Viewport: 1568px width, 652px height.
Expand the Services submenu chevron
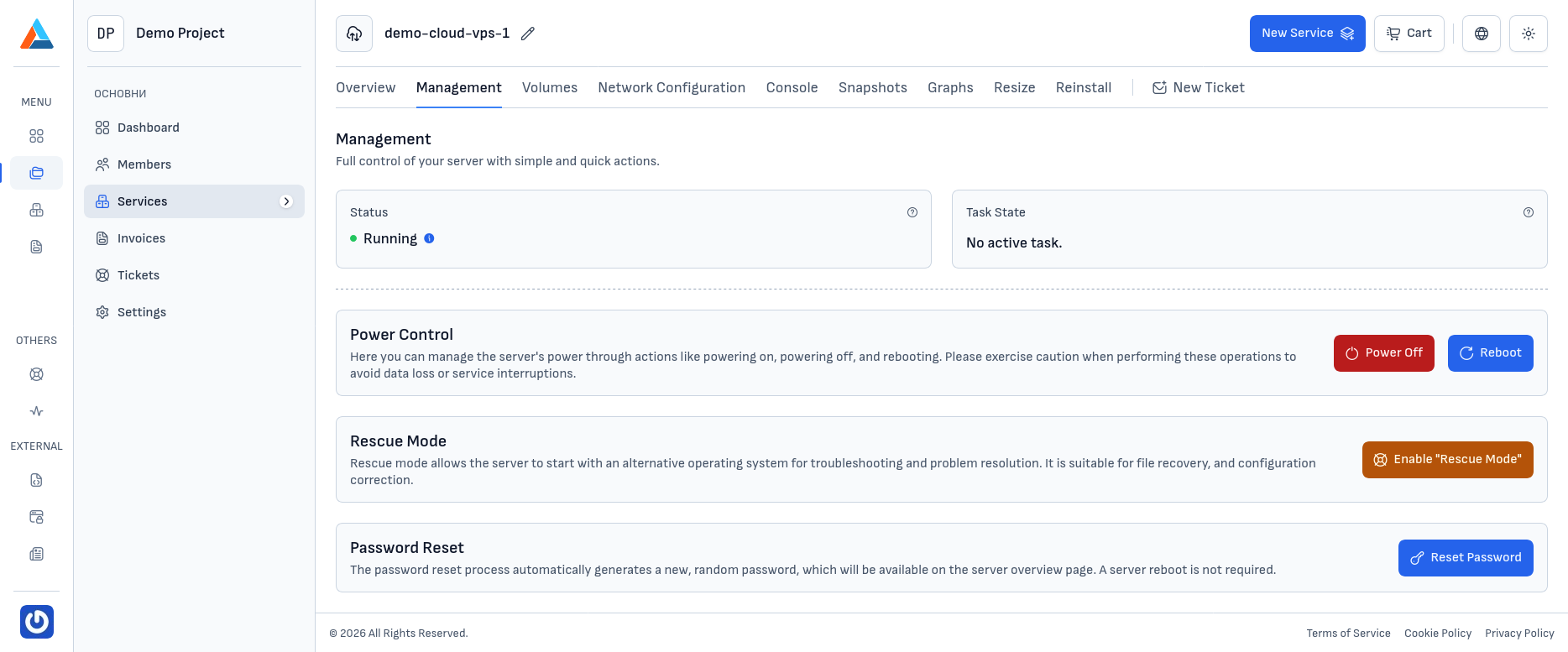point(286,201)
